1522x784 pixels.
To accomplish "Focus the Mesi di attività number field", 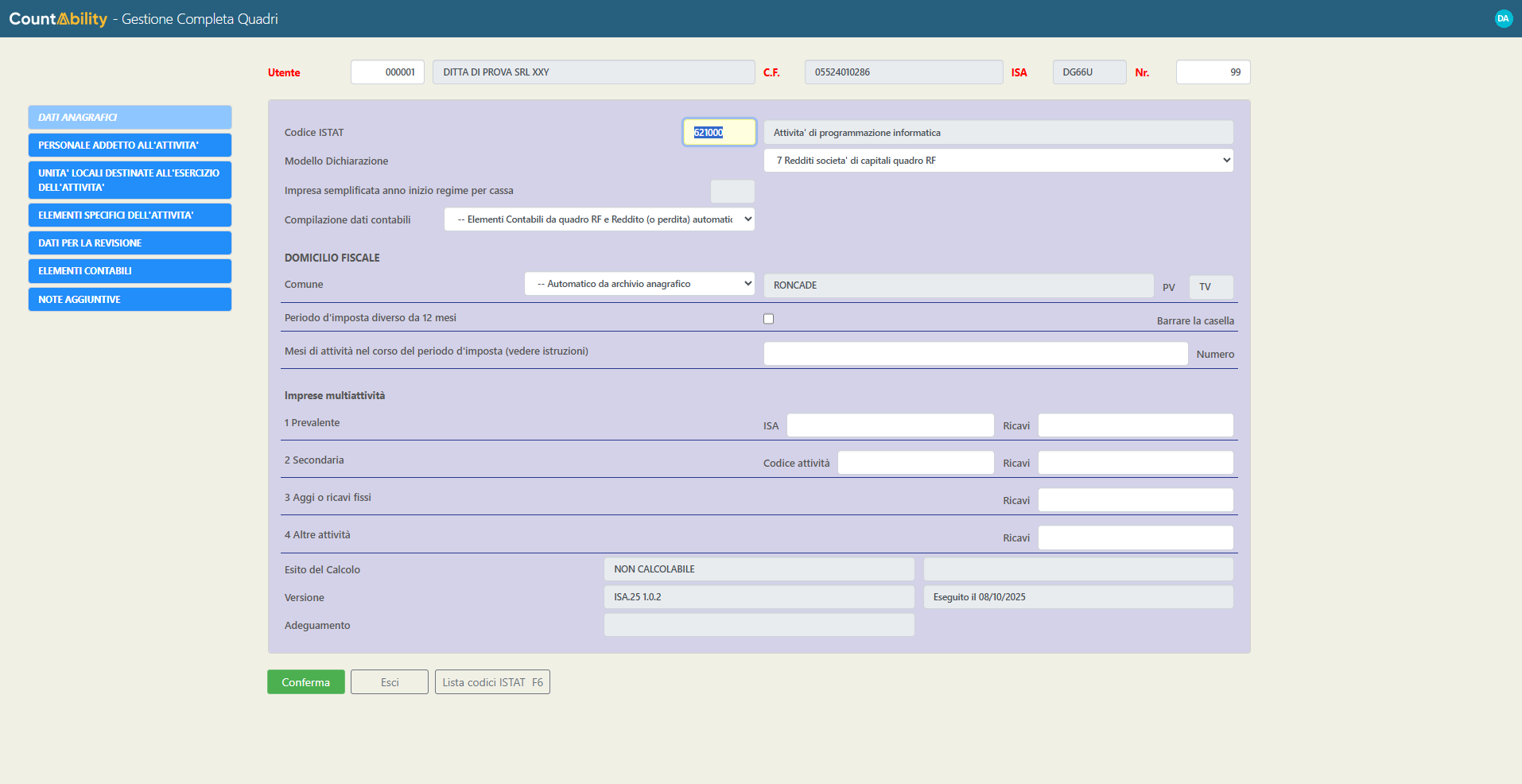I will [x=975, y=354].
